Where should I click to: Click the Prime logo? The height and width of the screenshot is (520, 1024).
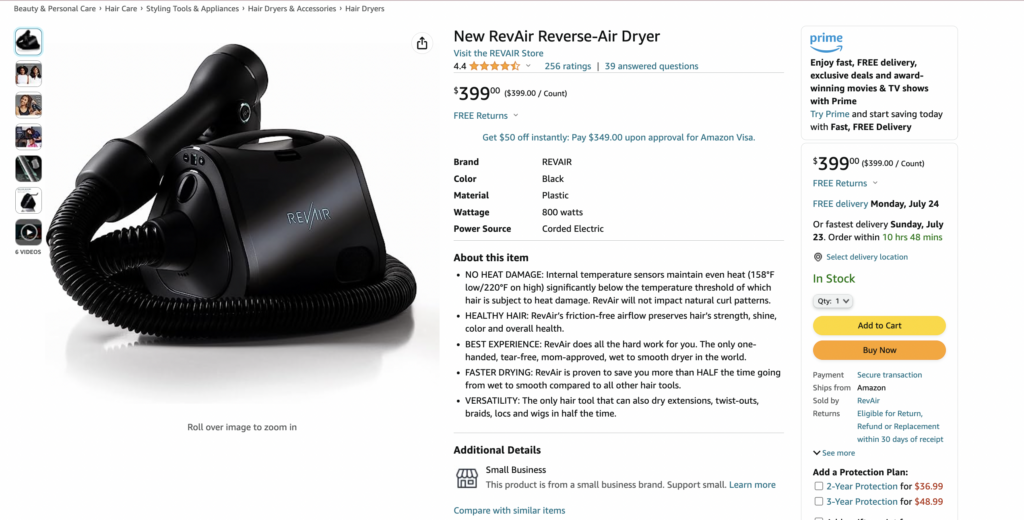826,43
